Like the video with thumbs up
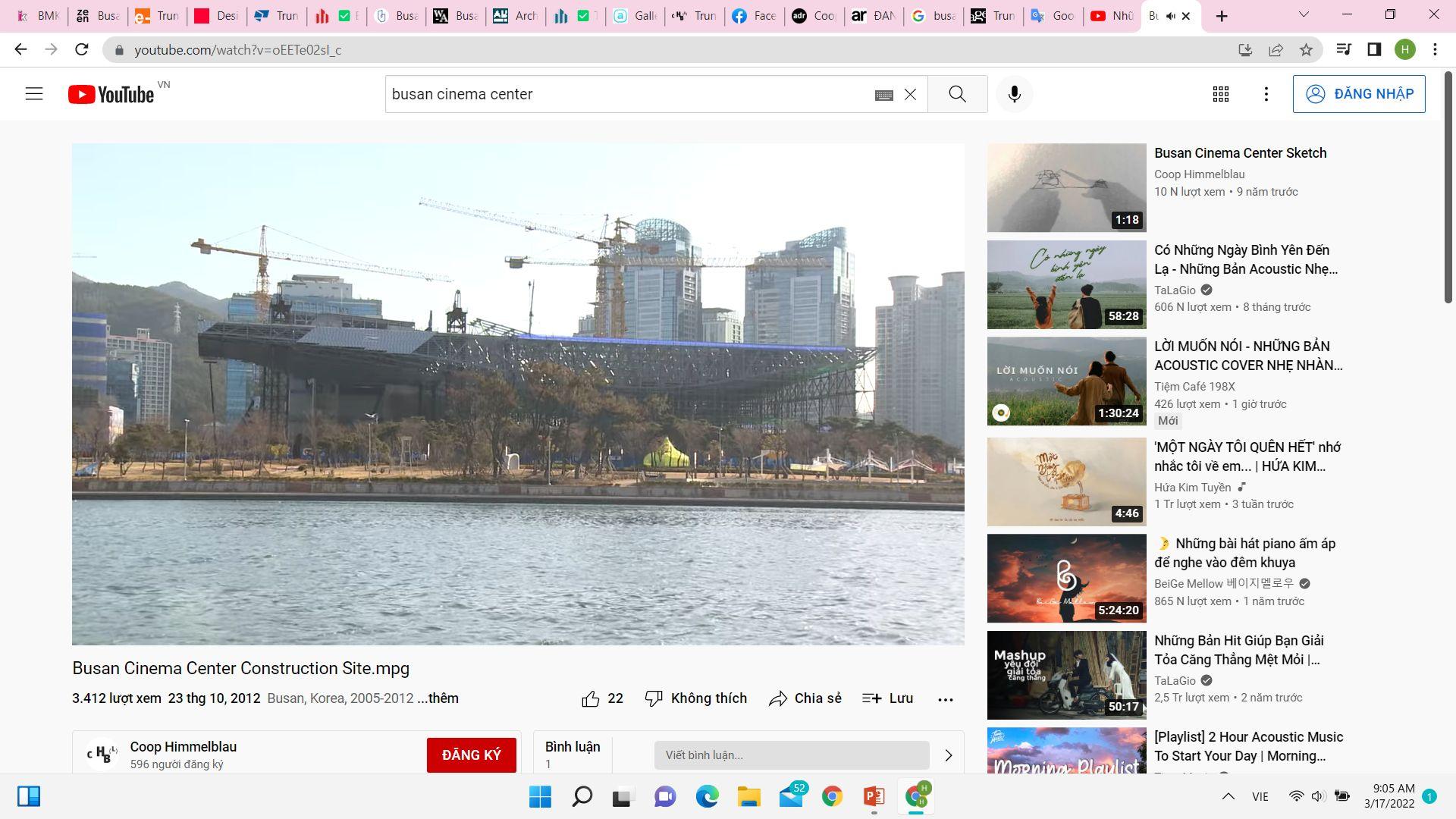The width and height of the screenshot is (1456, 819). tap(591, 698)
